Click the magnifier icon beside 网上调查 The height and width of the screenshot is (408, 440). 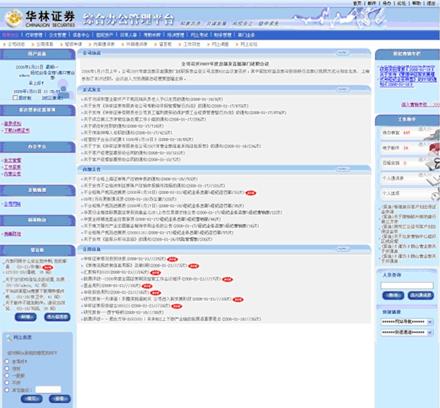click(x=10, y=338)
